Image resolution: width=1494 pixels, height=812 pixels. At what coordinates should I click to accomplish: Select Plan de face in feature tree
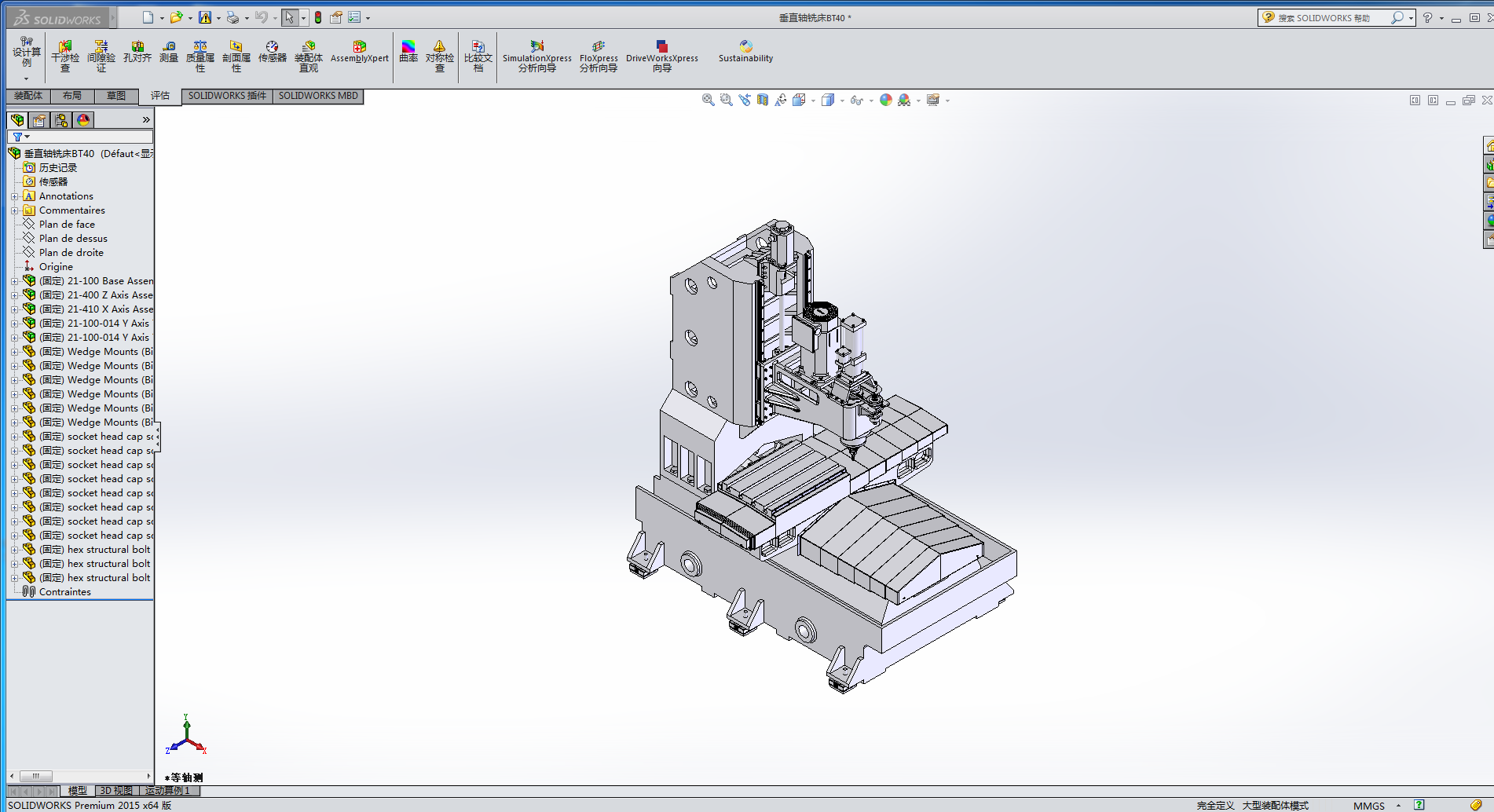(x=67, y=225)
